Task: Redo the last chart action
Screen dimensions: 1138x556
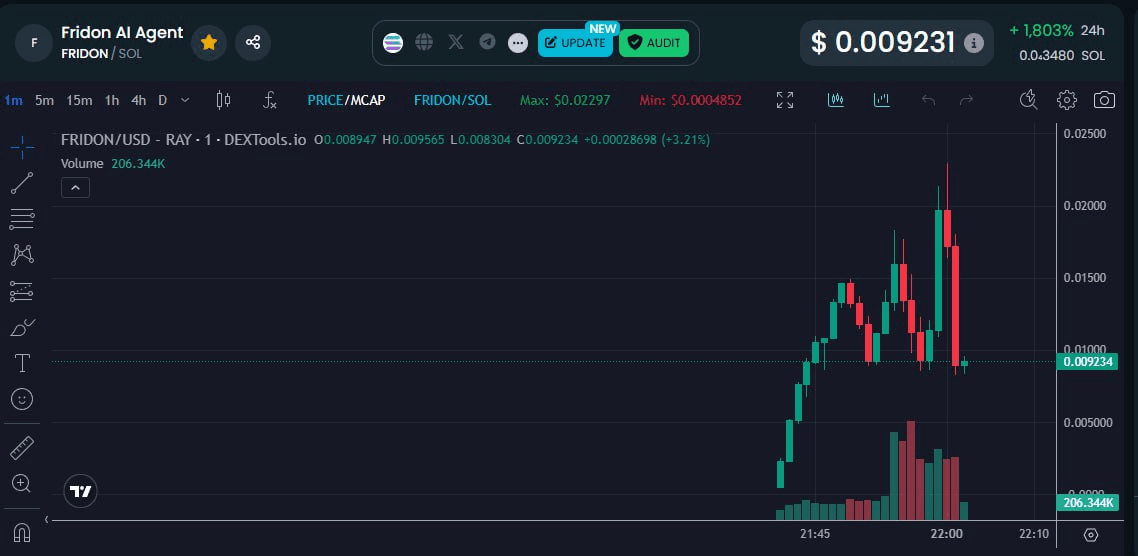Action: 966,100
